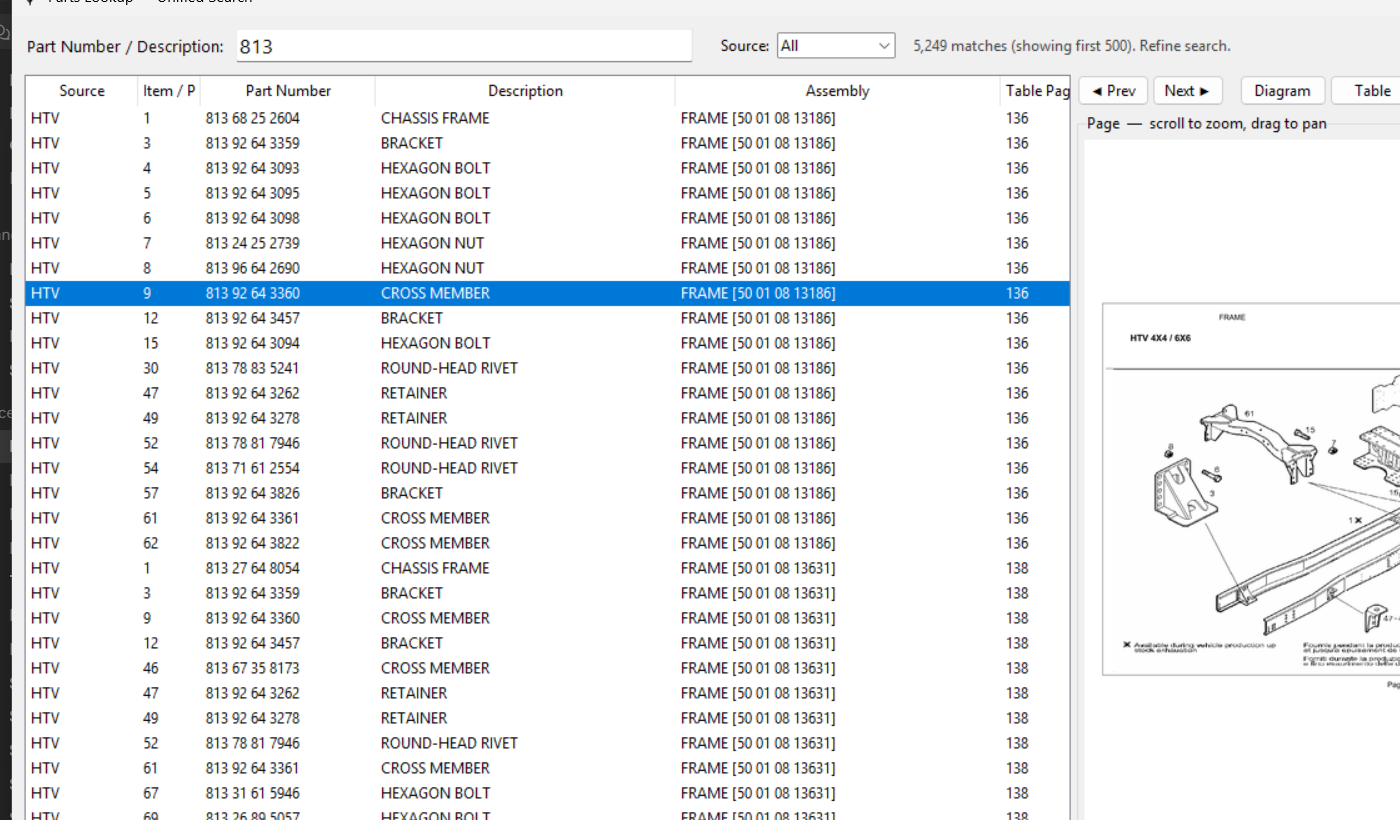This screenshot has width=1400, height=820.
Task: Sort by the Item / P column header
Action: (169, 91)
